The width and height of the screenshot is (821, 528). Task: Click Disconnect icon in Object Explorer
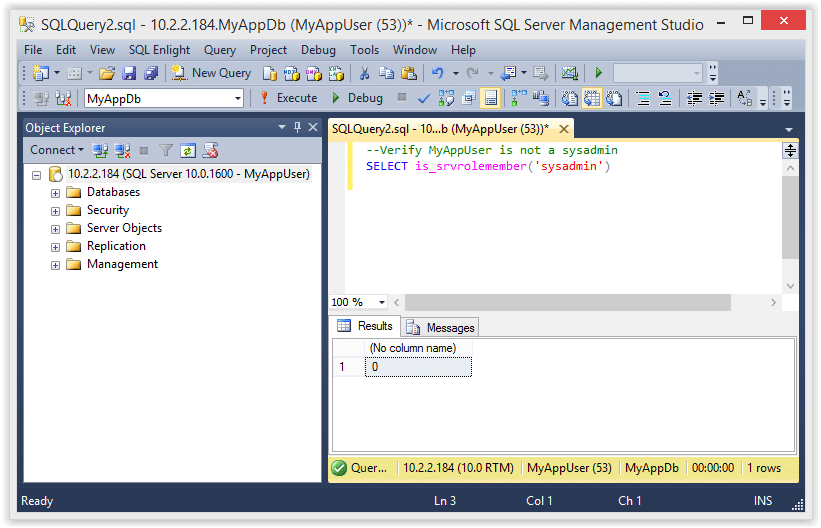(122, 151)
